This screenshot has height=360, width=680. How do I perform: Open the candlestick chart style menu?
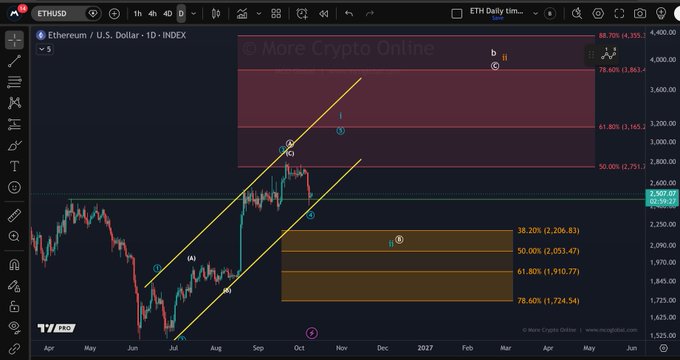(x=216, y=14)
